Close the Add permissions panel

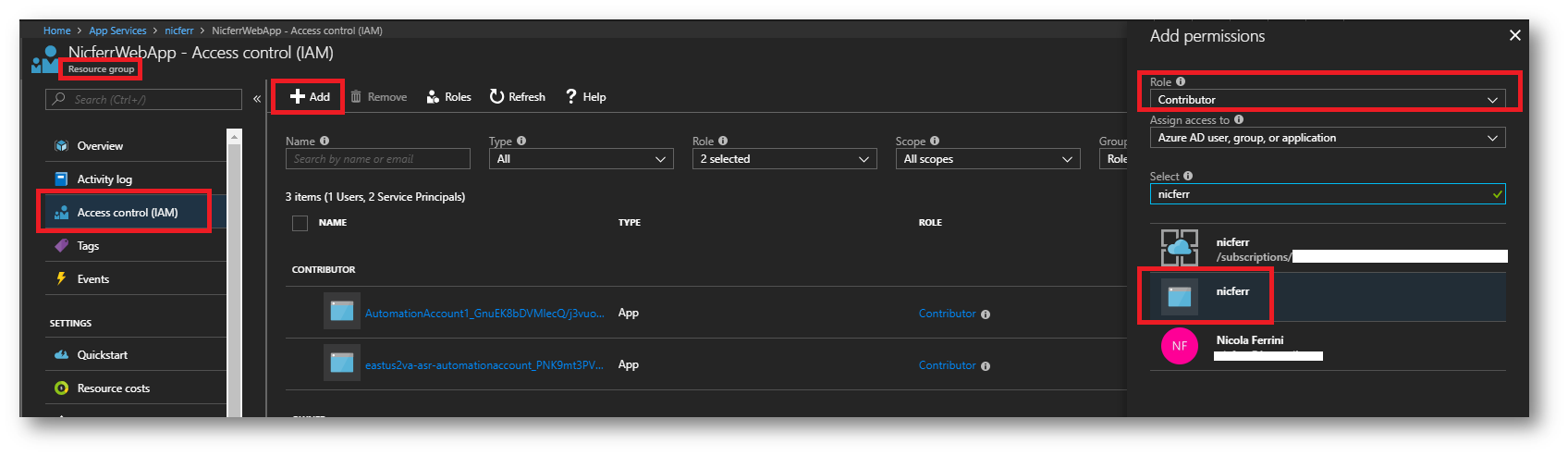pos(1514,35)
